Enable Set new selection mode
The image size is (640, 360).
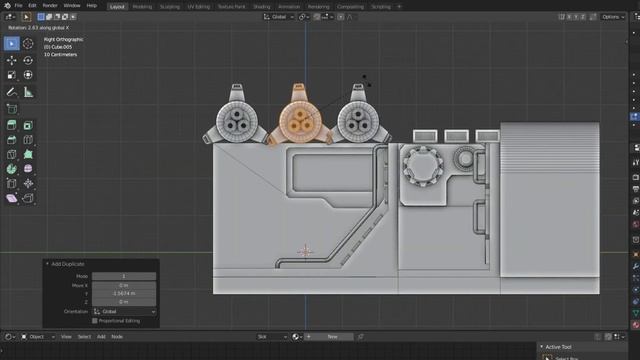point(41,17)
